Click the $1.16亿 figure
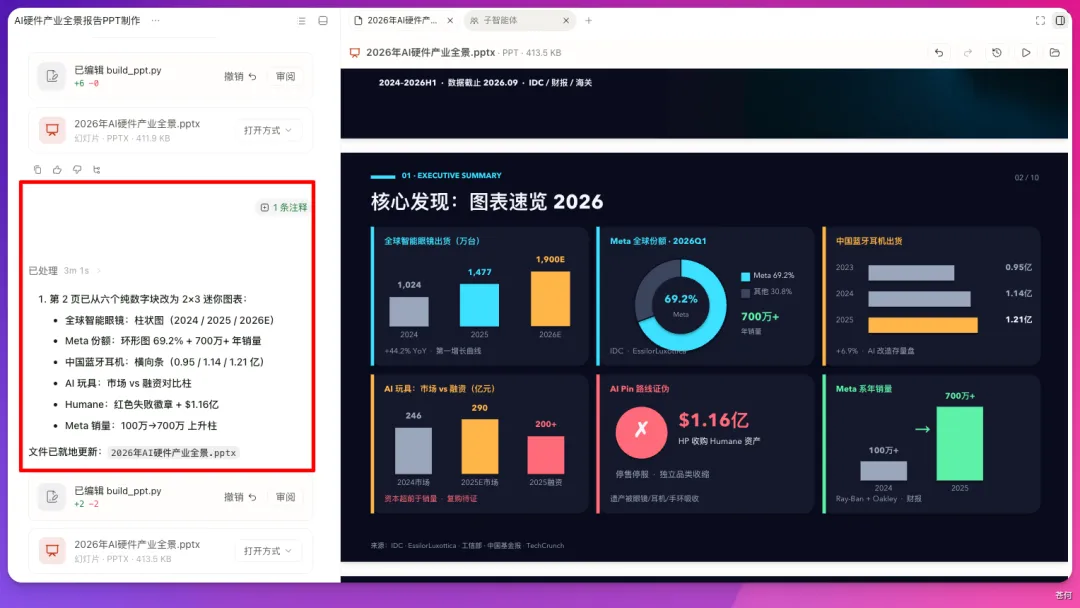The width and height of the screenshot is (1080, 608). tap(714, 420)
